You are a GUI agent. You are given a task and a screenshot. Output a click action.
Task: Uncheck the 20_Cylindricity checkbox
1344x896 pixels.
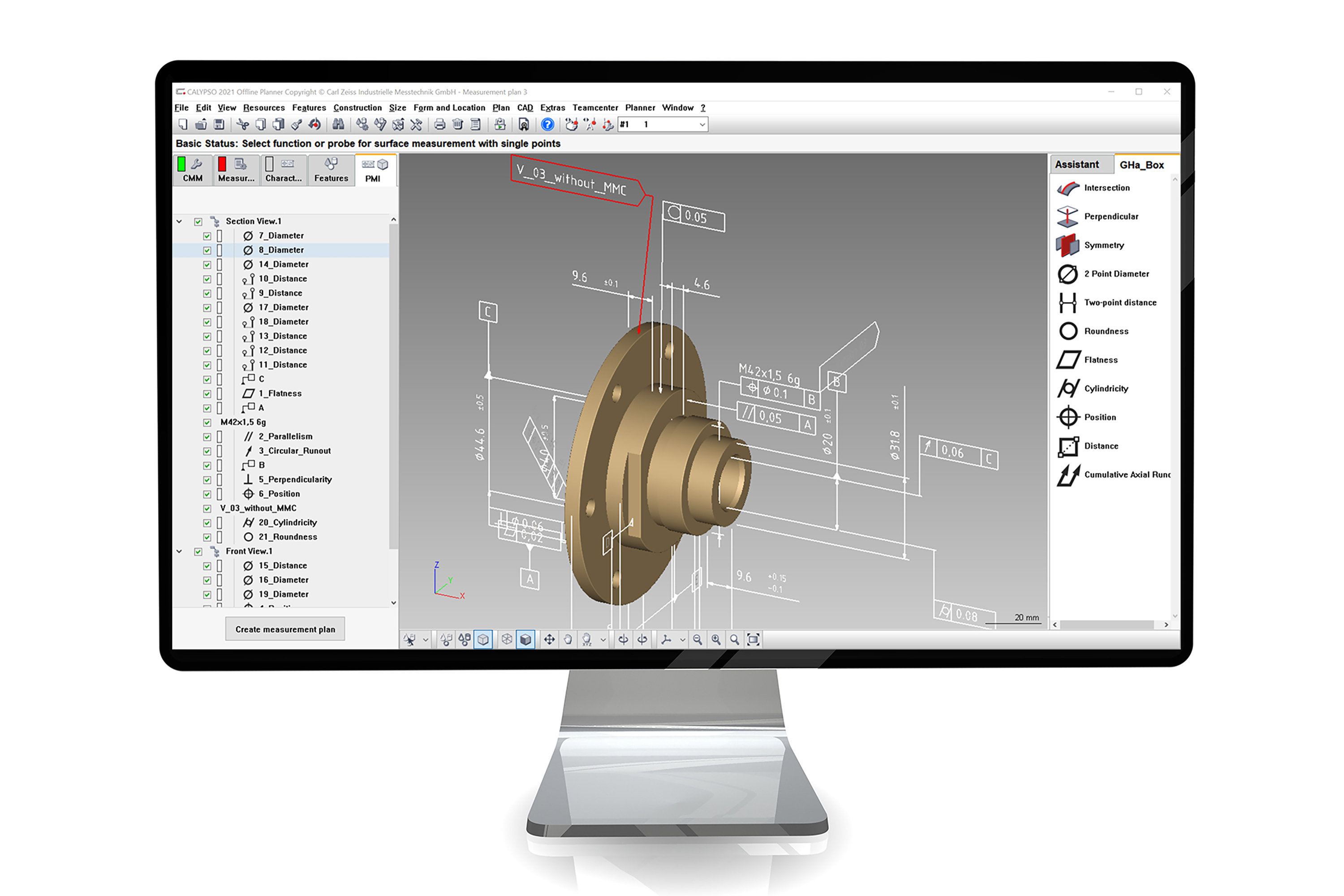[207, 523]
